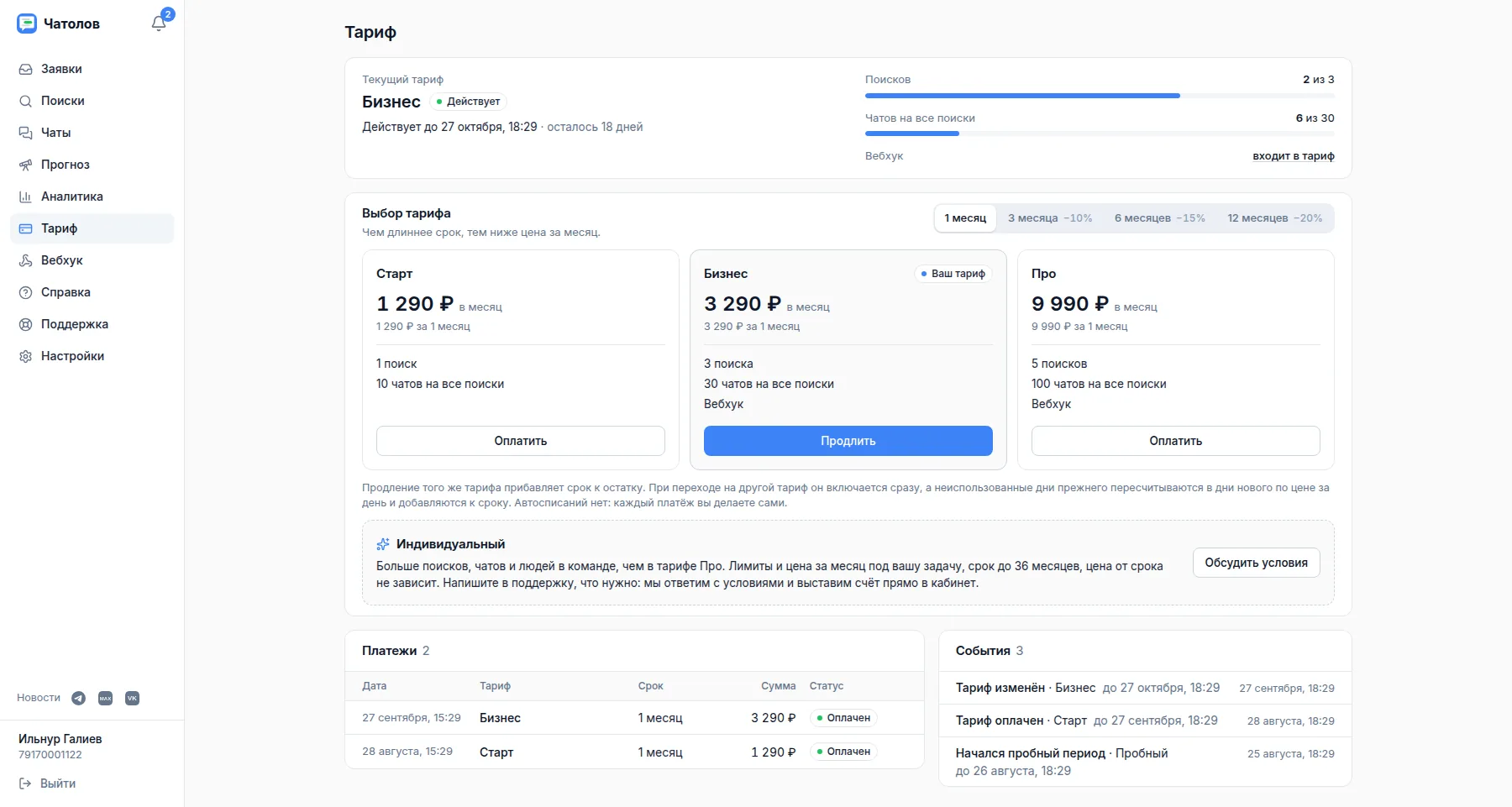Viewport: 1512px width, 807px height.
Task: Click Оплачен status in Бизнес row
Action: click(843, 718)
